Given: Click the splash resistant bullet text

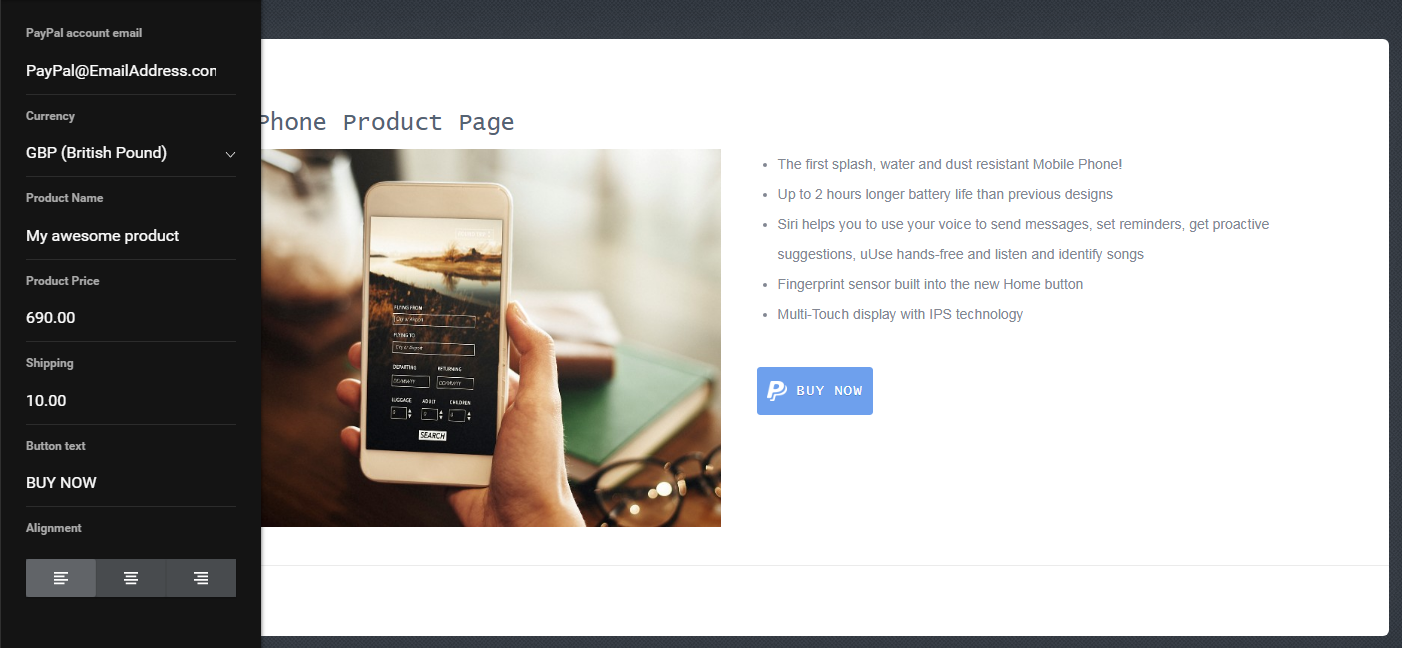Looking at the screenshot, I should pyautogui.click(x=950, y=164).
